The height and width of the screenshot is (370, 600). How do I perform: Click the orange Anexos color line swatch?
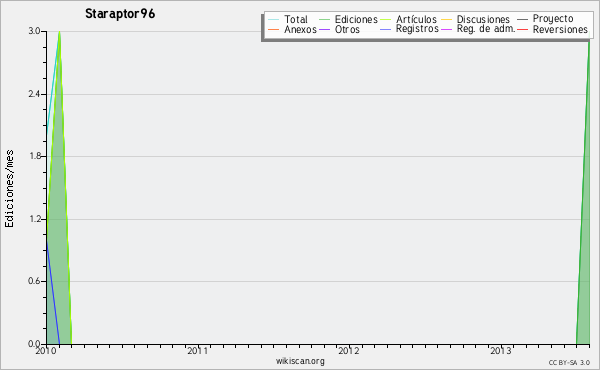pos(274,29)
